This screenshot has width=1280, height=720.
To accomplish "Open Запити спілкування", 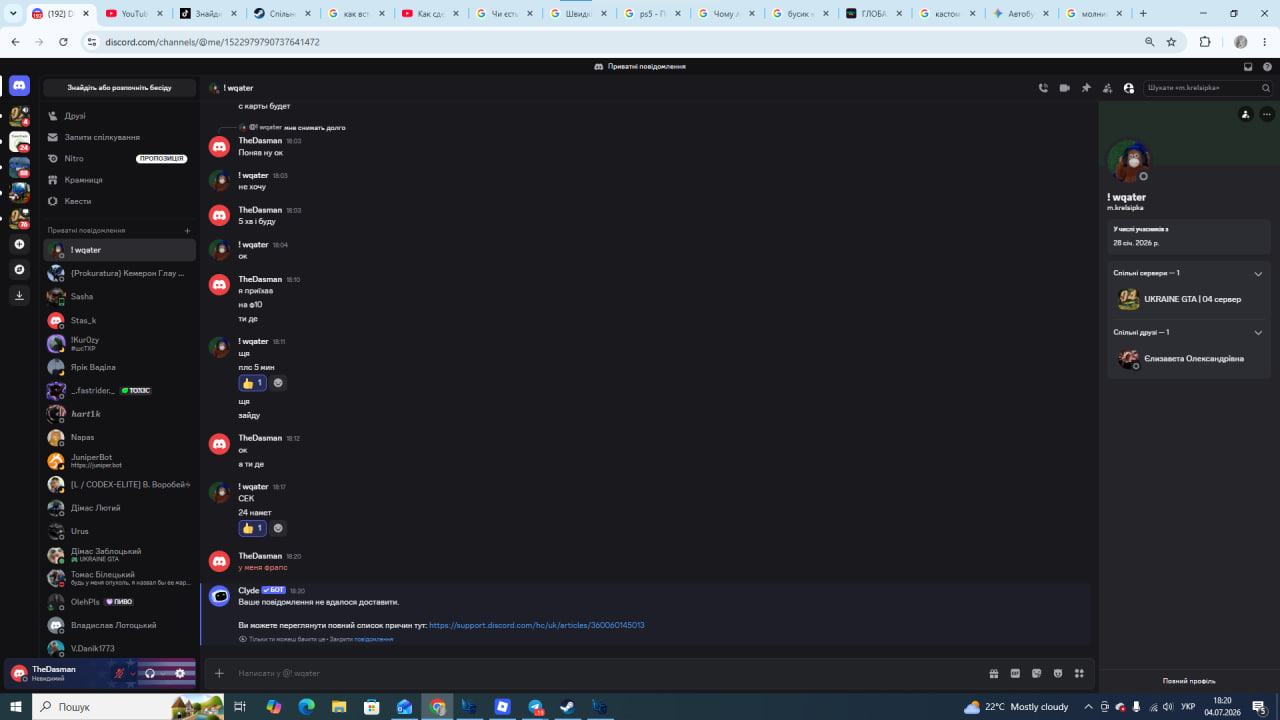I will pos(119,137).
